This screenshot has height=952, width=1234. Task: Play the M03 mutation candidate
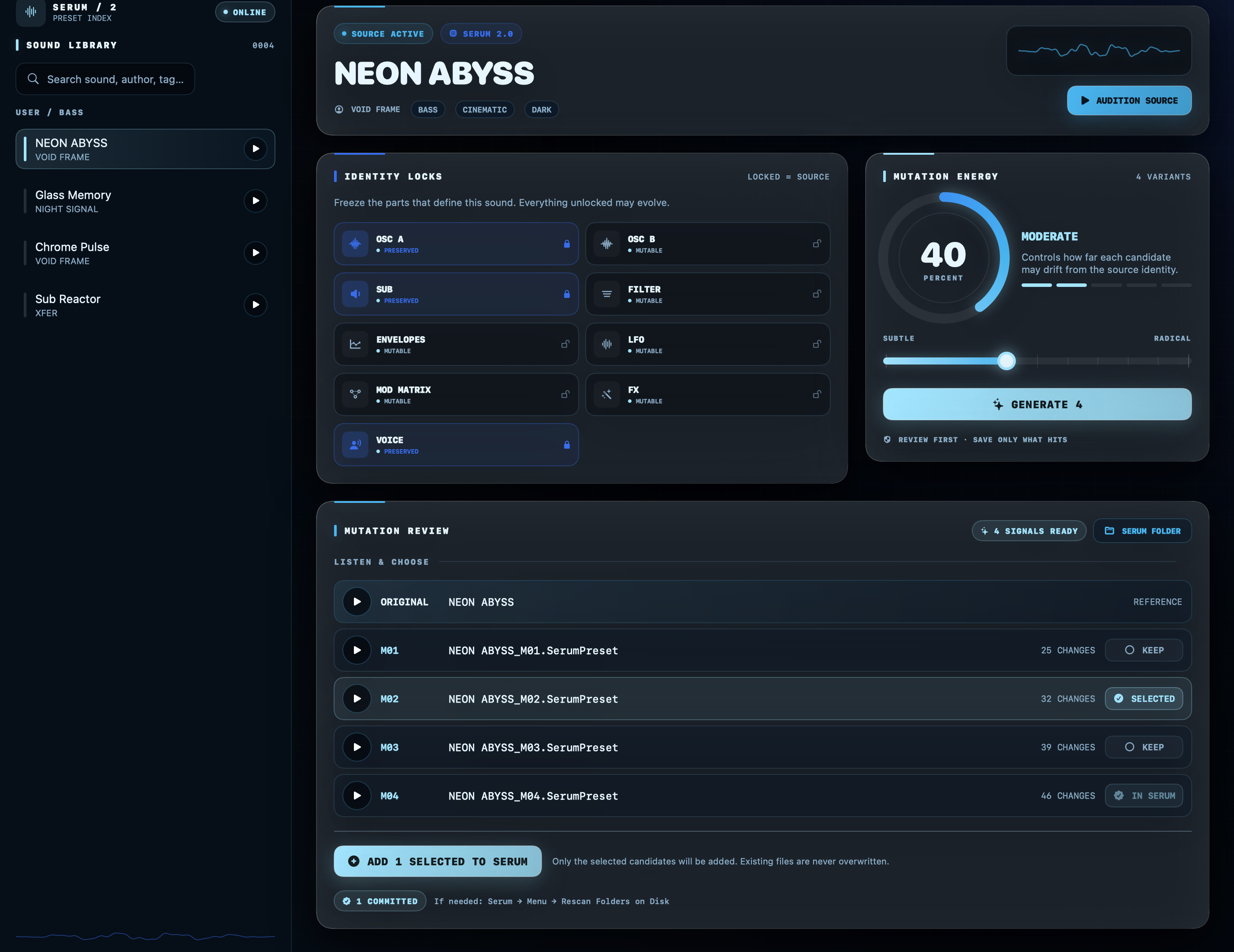click(x=357, y=747)
